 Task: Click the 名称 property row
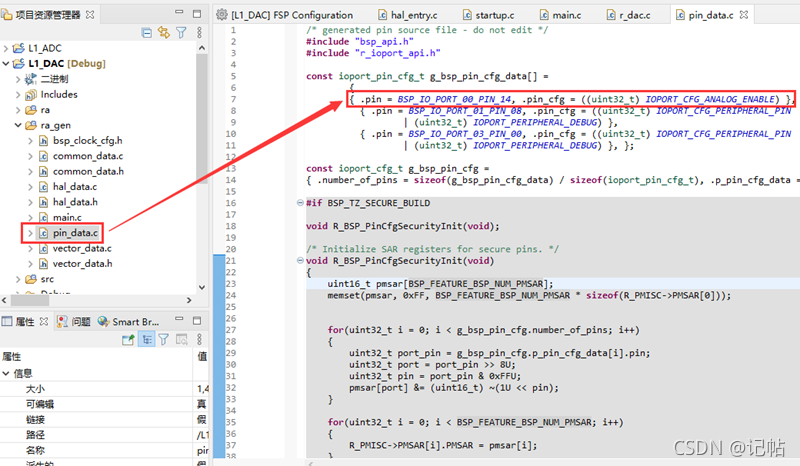click(104, 450)
